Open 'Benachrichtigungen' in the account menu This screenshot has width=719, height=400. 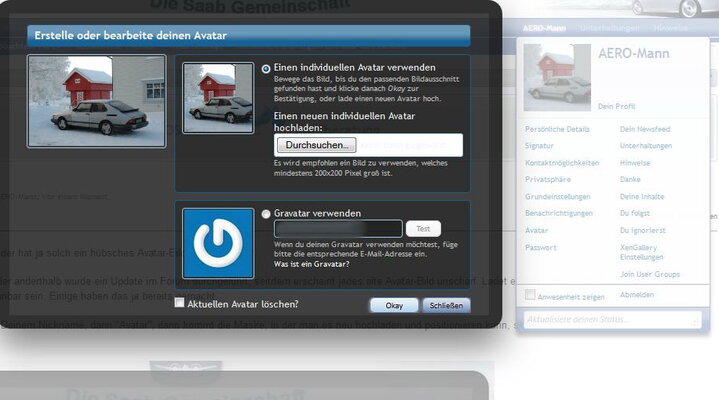[559, 213]
